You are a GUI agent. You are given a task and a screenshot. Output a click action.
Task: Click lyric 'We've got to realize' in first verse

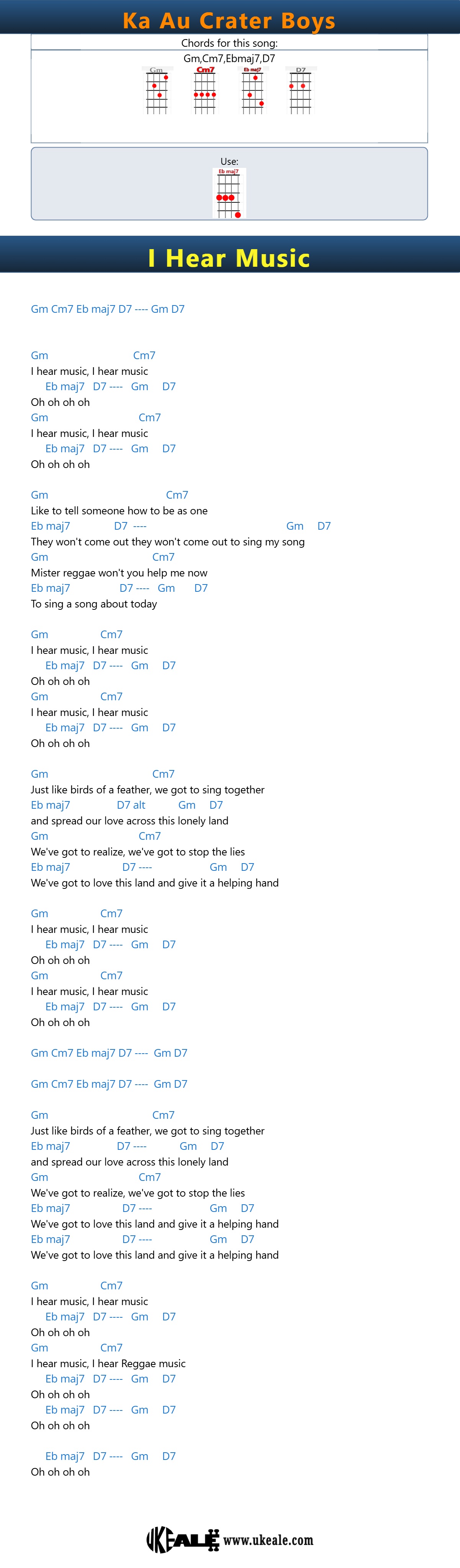(x=138, y=852)
